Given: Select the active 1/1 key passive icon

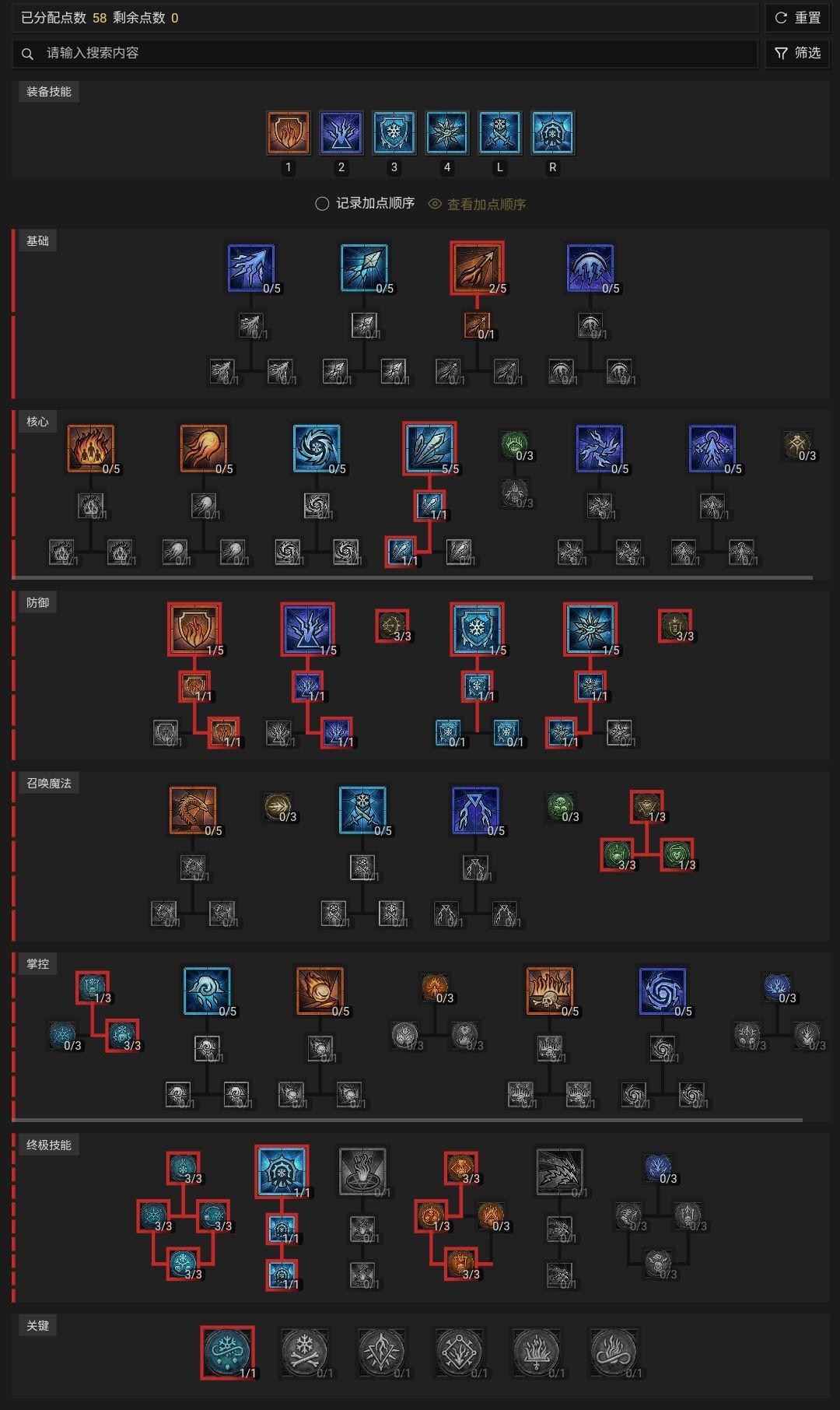Looking at the screenshot, I should pos(227,1352).
